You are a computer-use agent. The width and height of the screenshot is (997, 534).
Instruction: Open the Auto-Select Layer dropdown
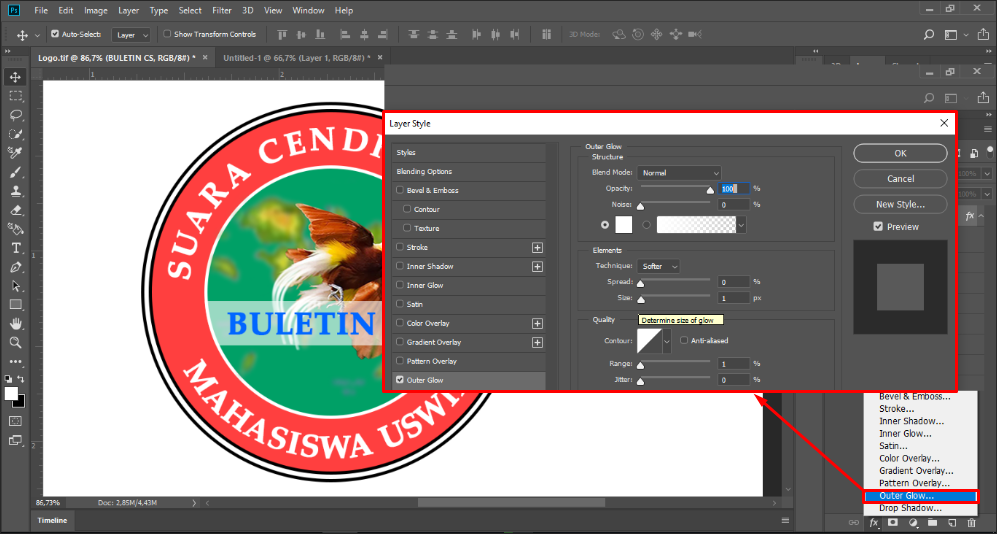click(x=132, y=35)
